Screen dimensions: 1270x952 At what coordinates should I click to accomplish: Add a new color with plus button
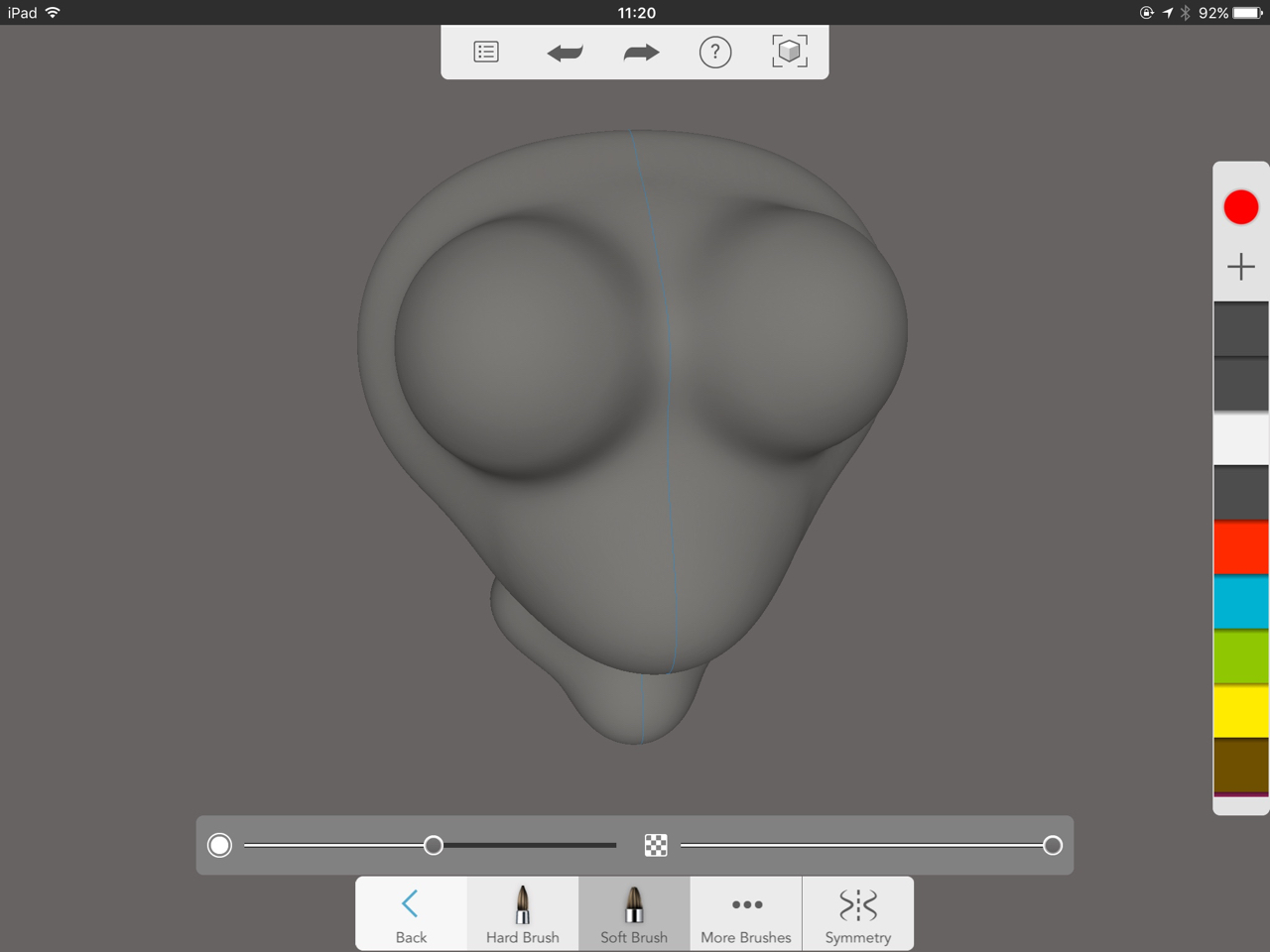pyautogui.click(x=1241, y=267)
